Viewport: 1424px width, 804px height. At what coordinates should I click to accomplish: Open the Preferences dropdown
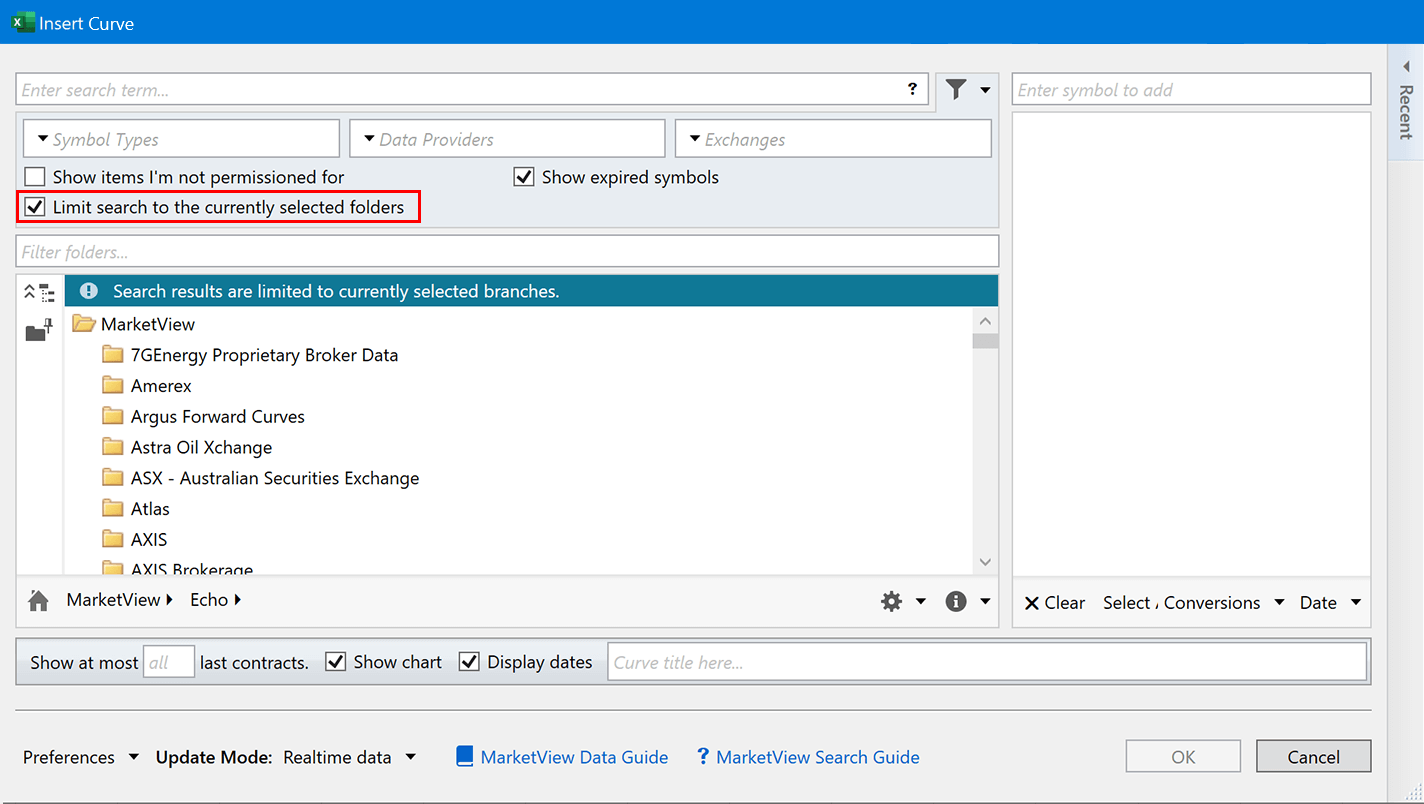(x=81, y=757)
